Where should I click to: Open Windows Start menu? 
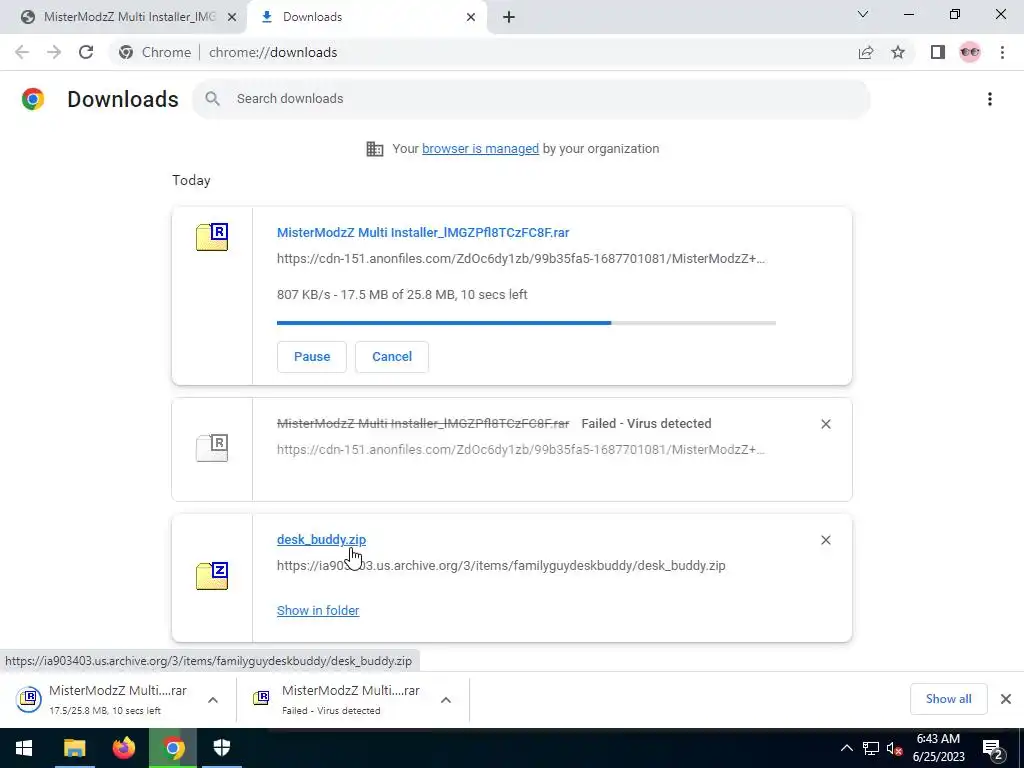click(x=24, y=748)
